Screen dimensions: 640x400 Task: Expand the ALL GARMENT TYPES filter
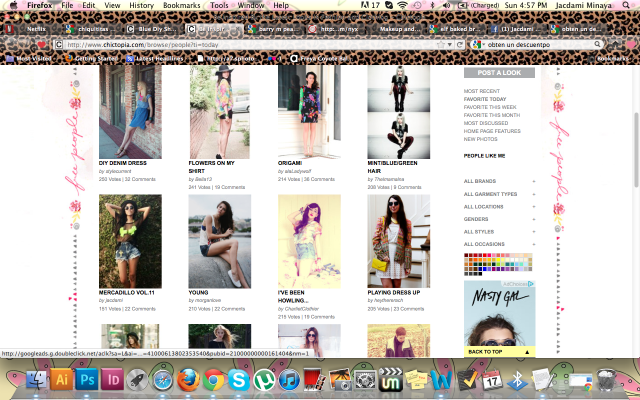(x=499, y=194)
